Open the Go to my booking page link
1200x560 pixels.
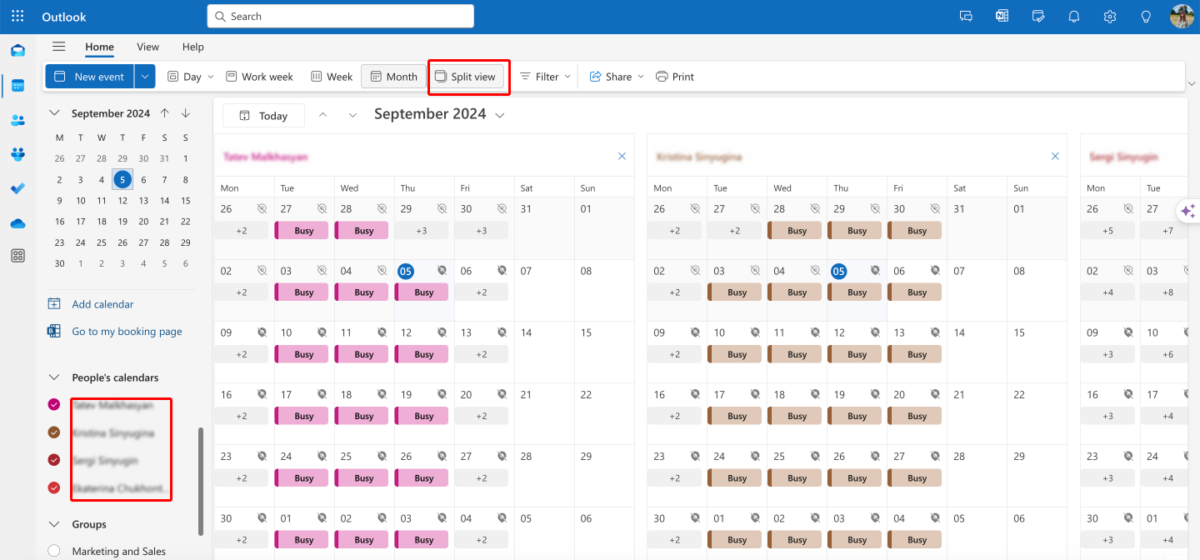(x=126, y=332)
